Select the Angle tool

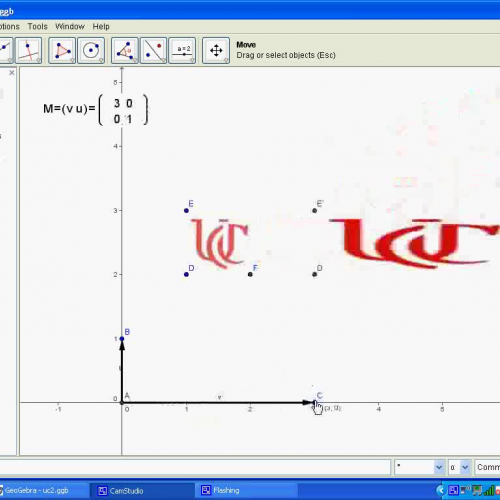click(x=125, y=51)
